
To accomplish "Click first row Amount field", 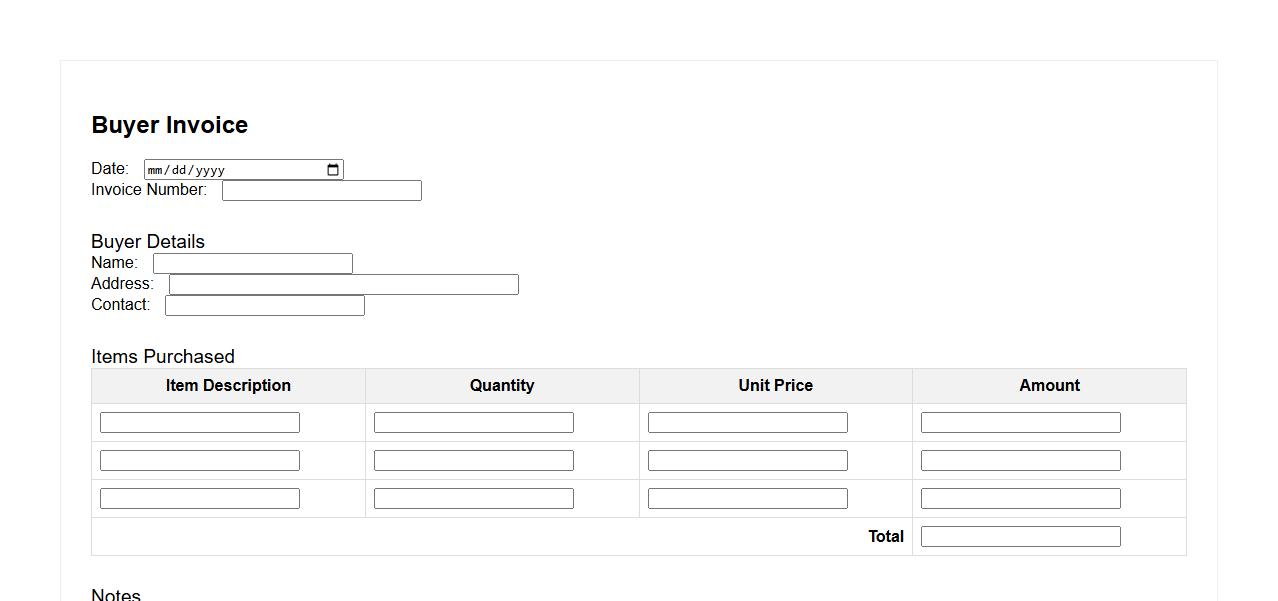I will [x=1020, y=423].
